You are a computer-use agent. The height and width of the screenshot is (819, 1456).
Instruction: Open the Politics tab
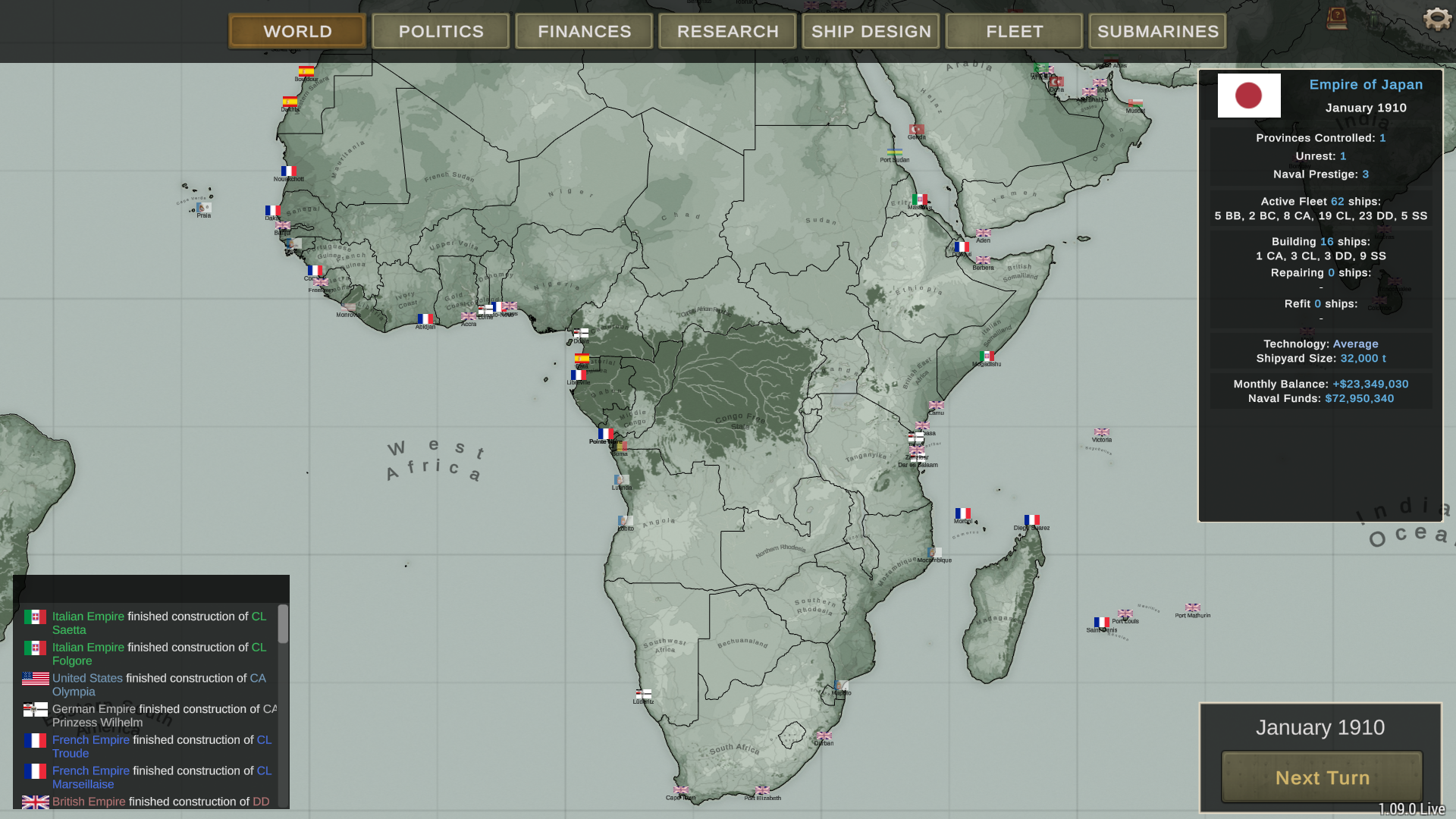click(x=441, y=31)
